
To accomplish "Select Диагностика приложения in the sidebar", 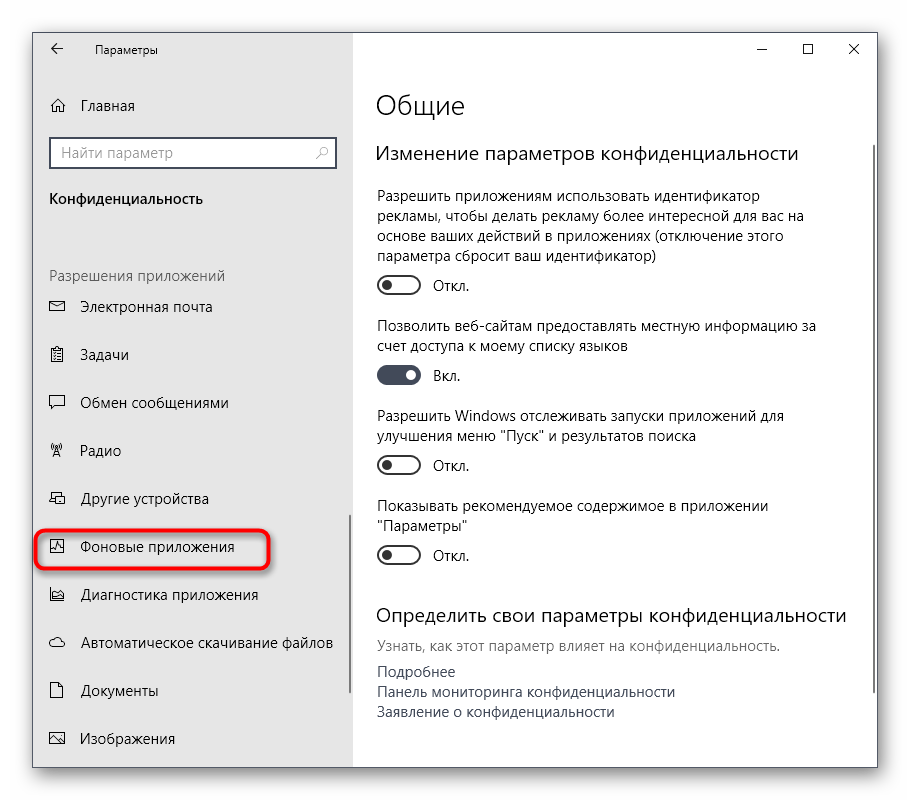I will [x=169, y=595].
